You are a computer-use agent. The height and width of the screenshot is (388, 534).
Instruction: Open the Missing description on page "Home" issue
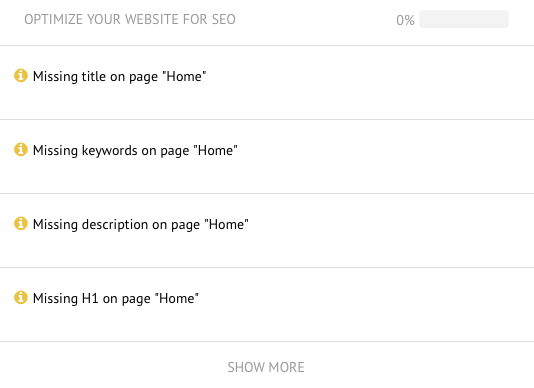pos(267,231)
